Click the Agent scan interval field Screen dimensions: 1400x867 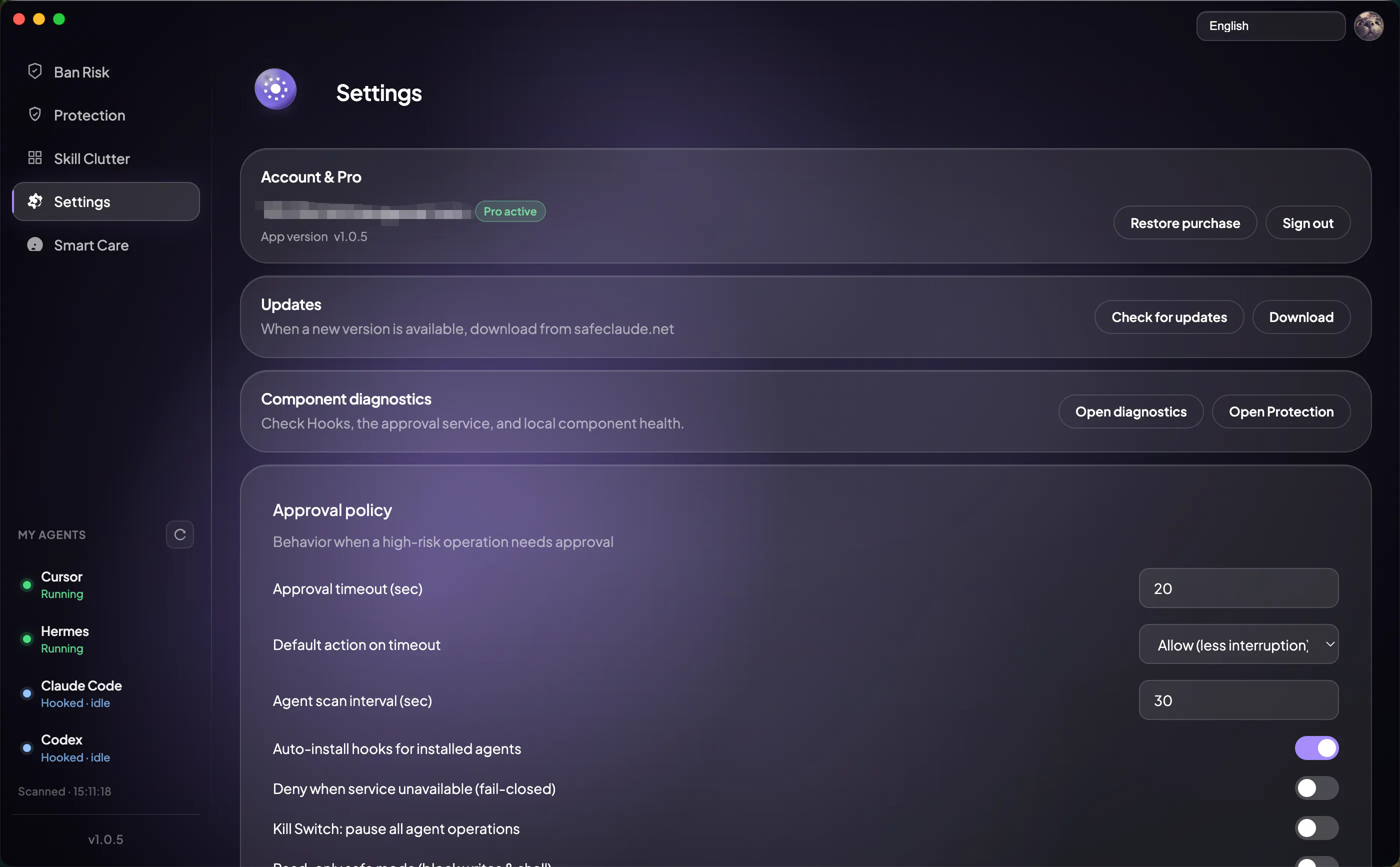coord(1238,700)
